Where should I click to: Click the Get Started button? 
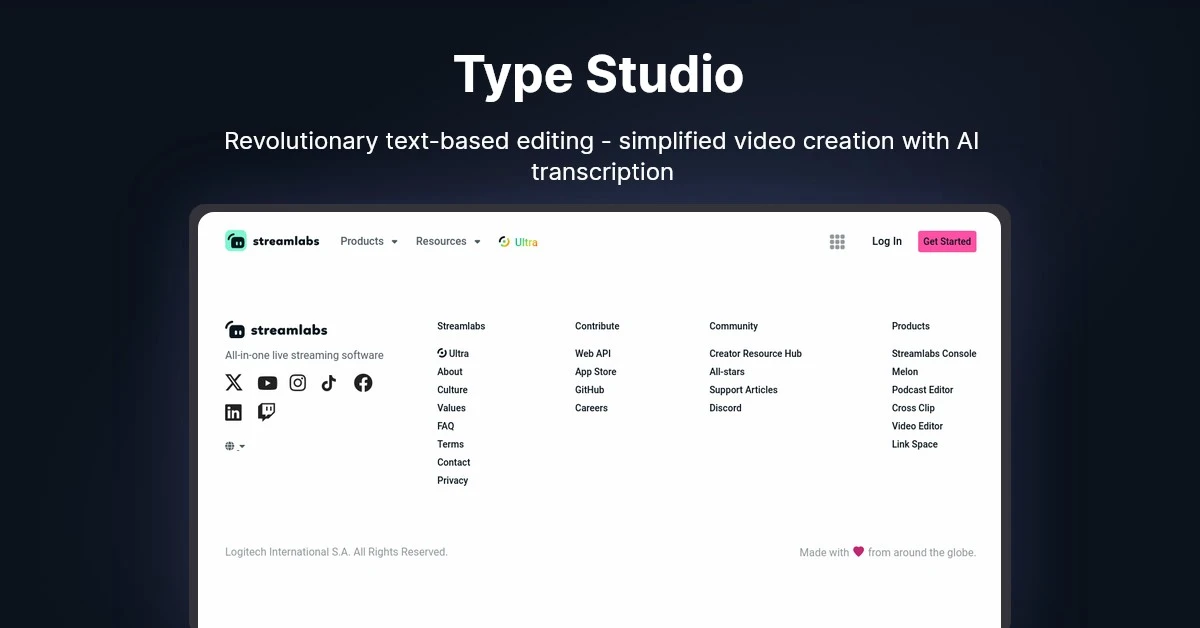[x=946, y=241]
